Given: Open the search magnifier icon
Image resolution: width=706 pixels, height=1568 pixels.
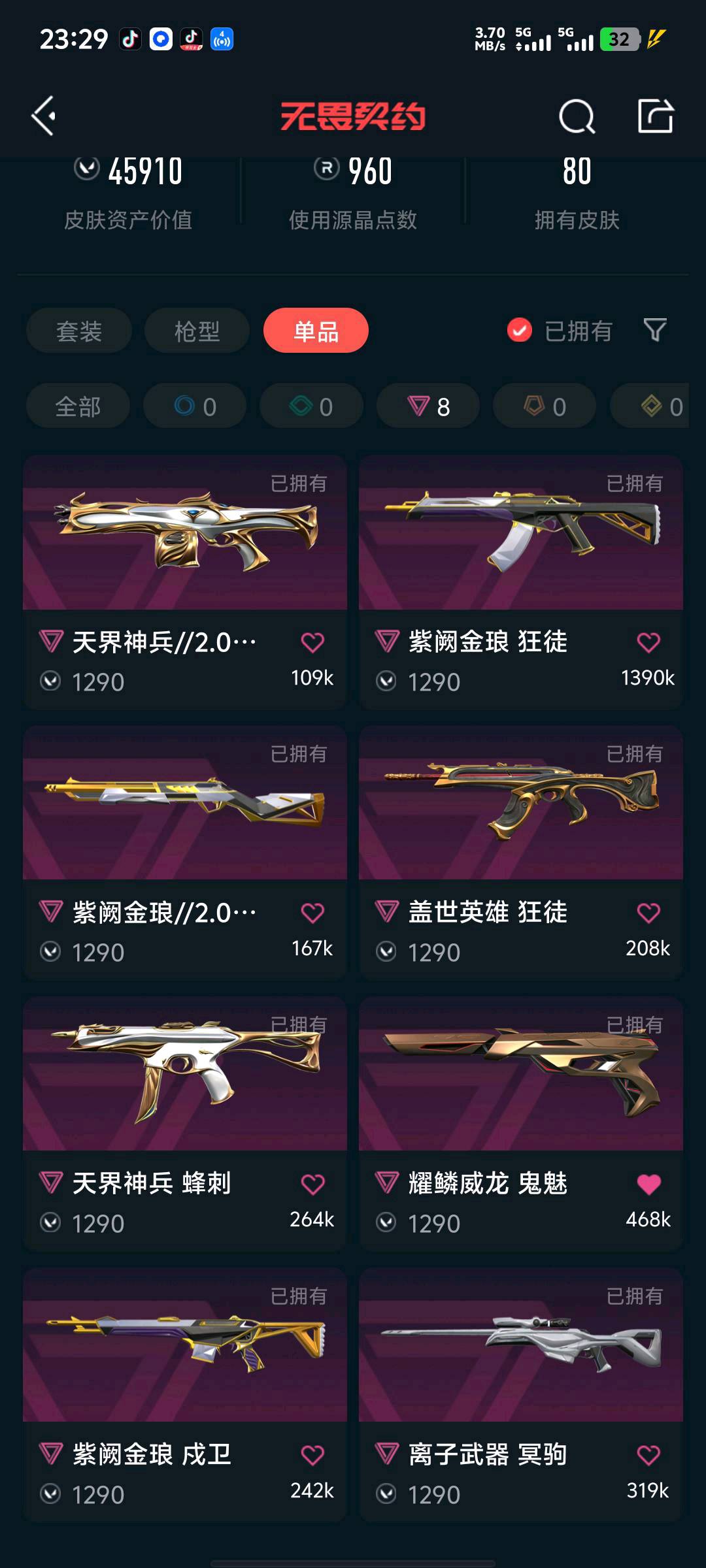Looking at the screenshot, I should (x=577, y=117).
